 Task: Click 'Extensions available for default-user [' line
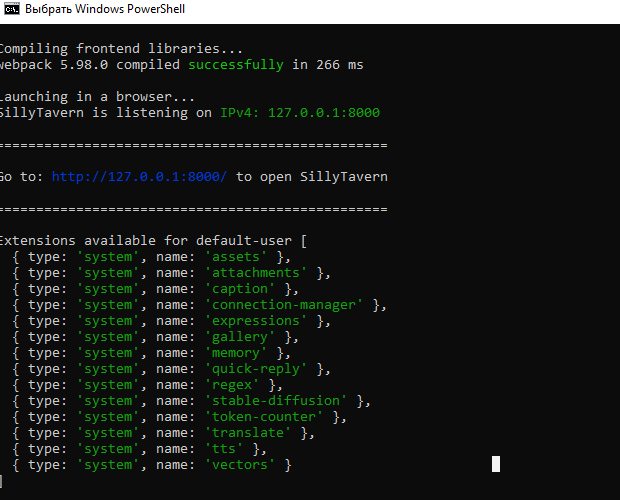(x=153, y=241)
